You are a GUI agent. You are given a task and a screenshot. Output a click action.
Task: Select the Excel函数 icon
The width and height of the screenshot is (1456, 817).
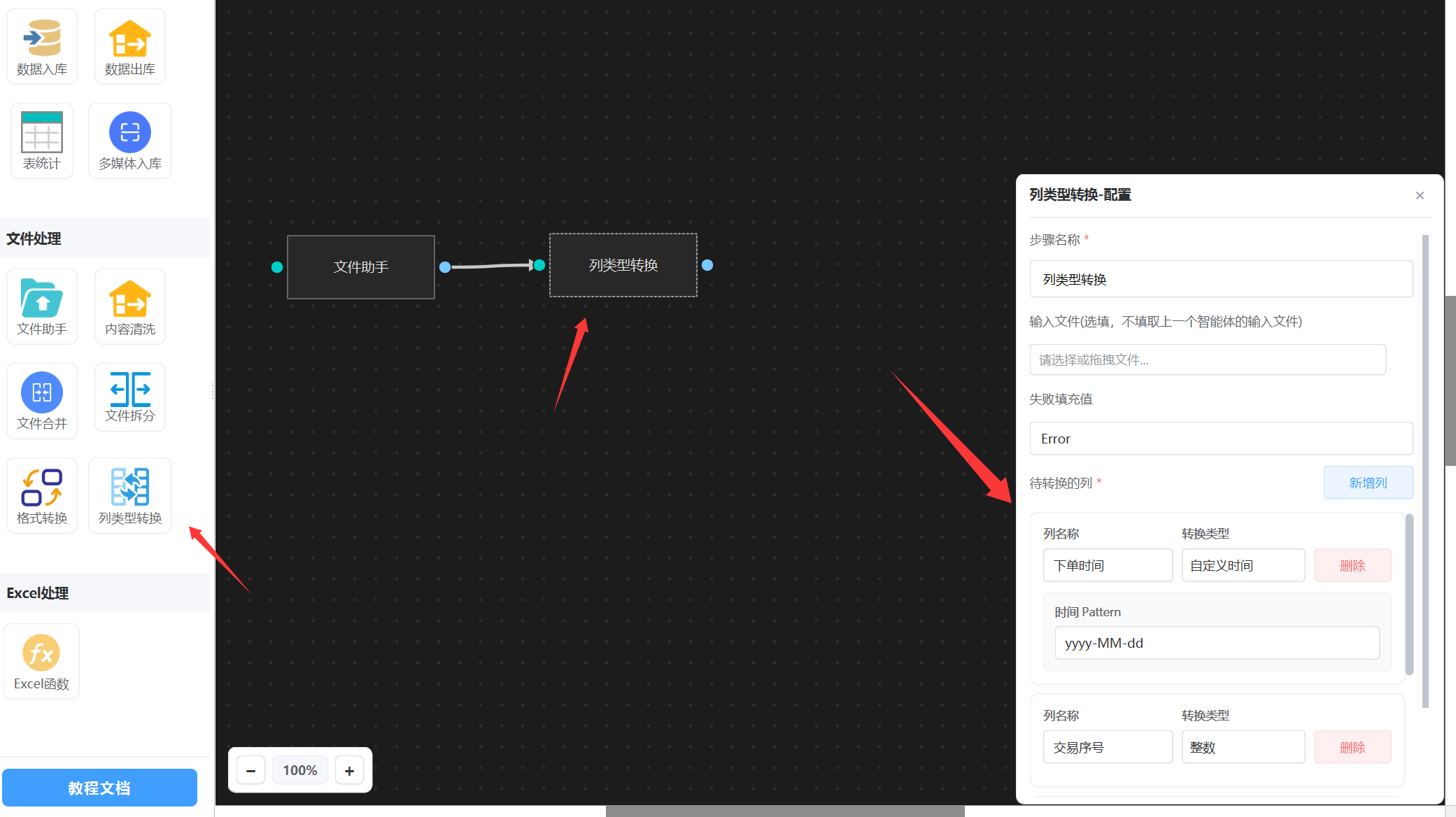pyautogui.click(x=41, y=653)
